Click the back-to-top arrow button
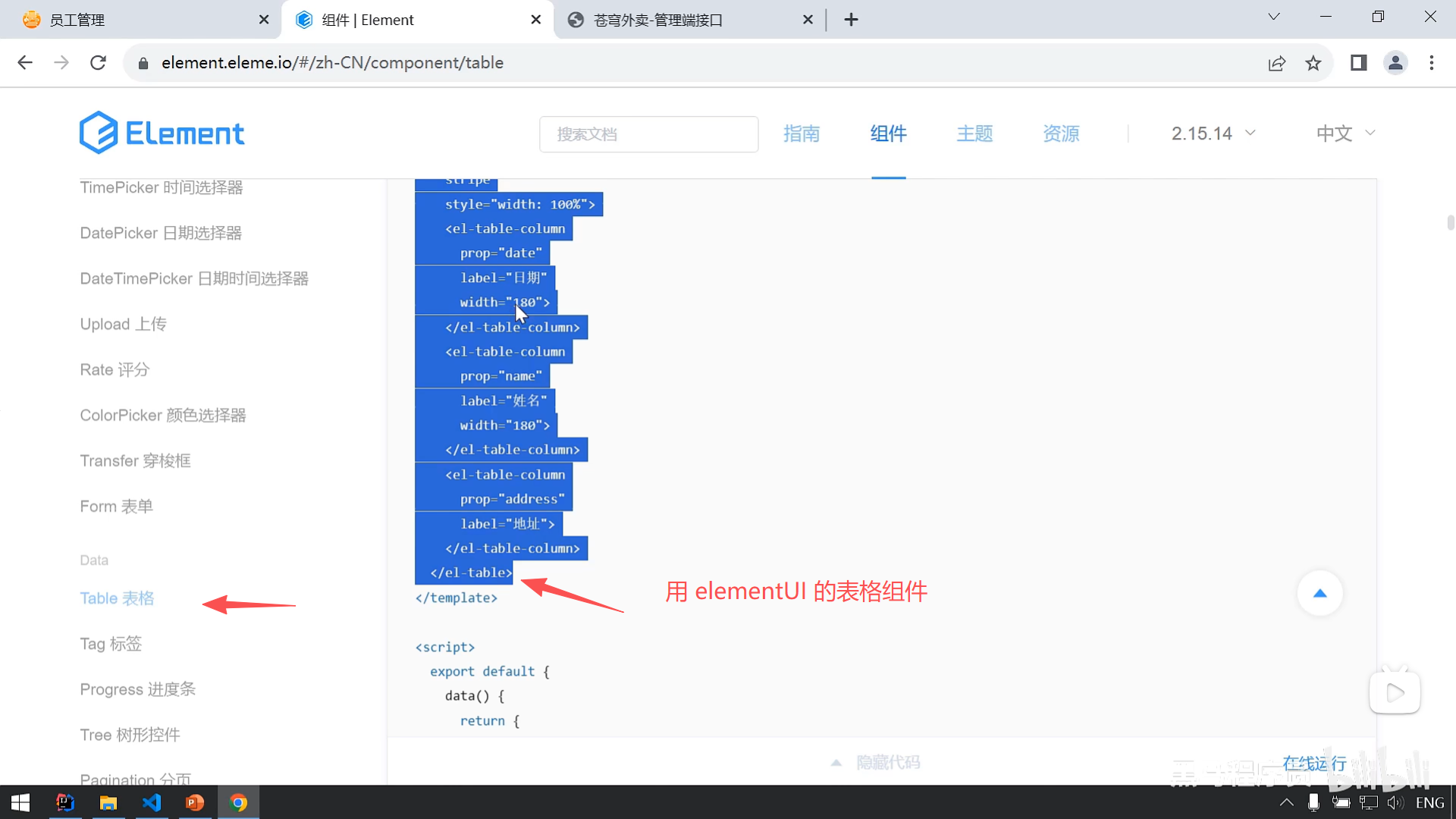Image resolution: width=1456 pixels, height=819 pixels. 1319,593
